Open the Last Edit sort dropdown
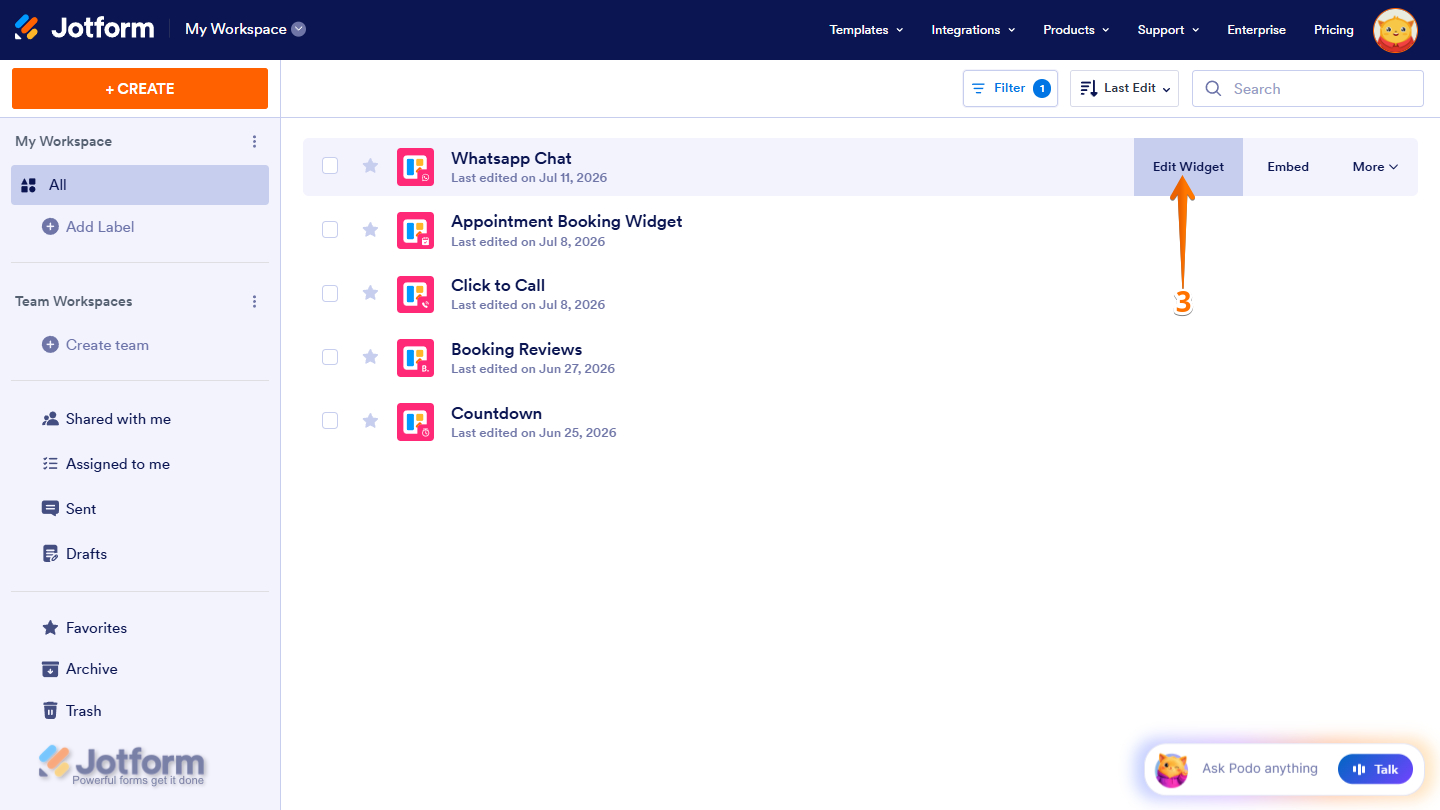 click(x=1124, y=89)
